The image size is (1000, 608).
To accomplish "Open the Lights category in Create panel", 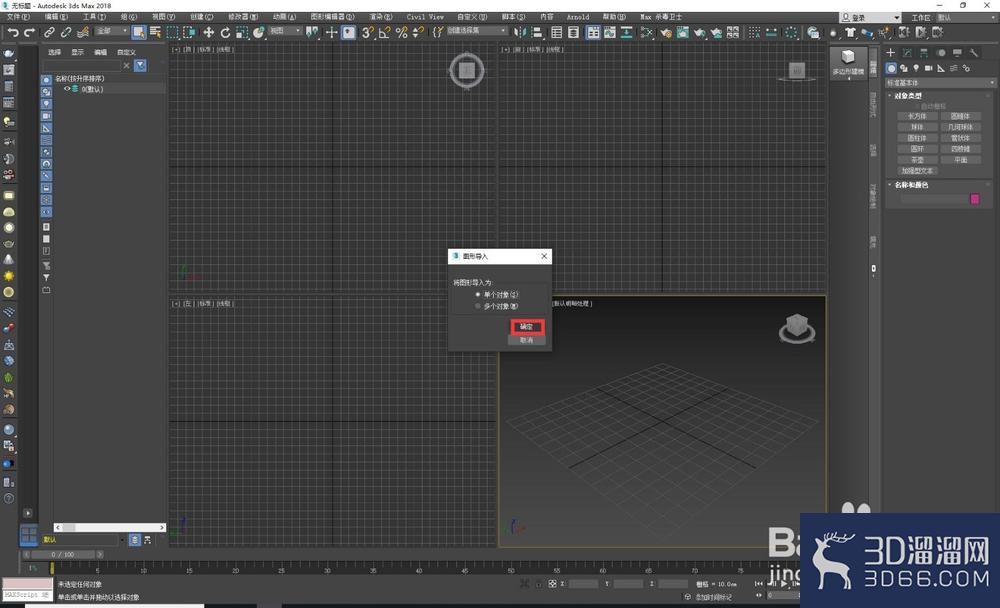I will pyautogui.click(x=916, y=68).
